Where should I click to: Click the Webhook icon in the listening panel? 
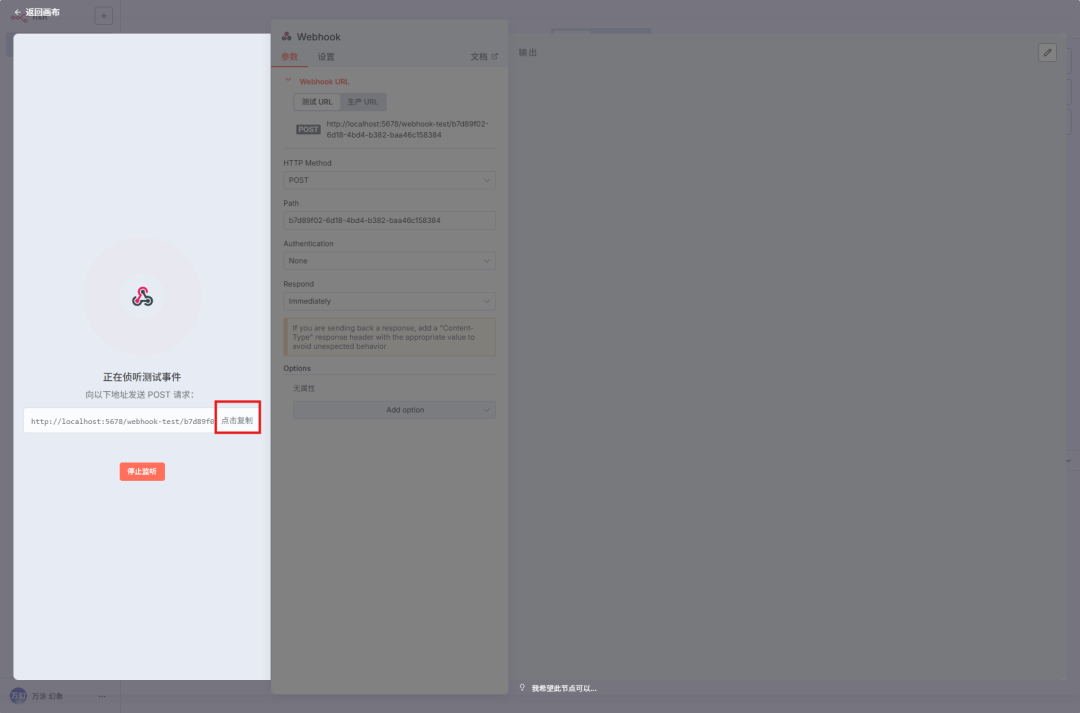coord(142,296)
